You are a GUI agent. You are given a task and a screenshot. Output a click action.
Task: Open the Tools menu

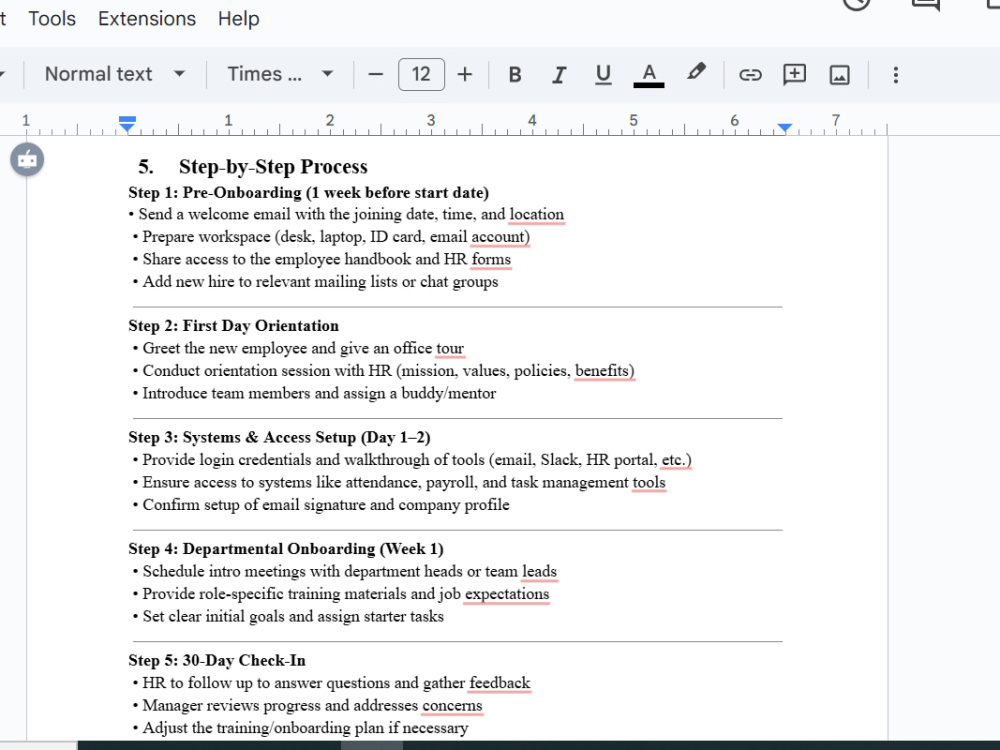click(x=52, y=18)
